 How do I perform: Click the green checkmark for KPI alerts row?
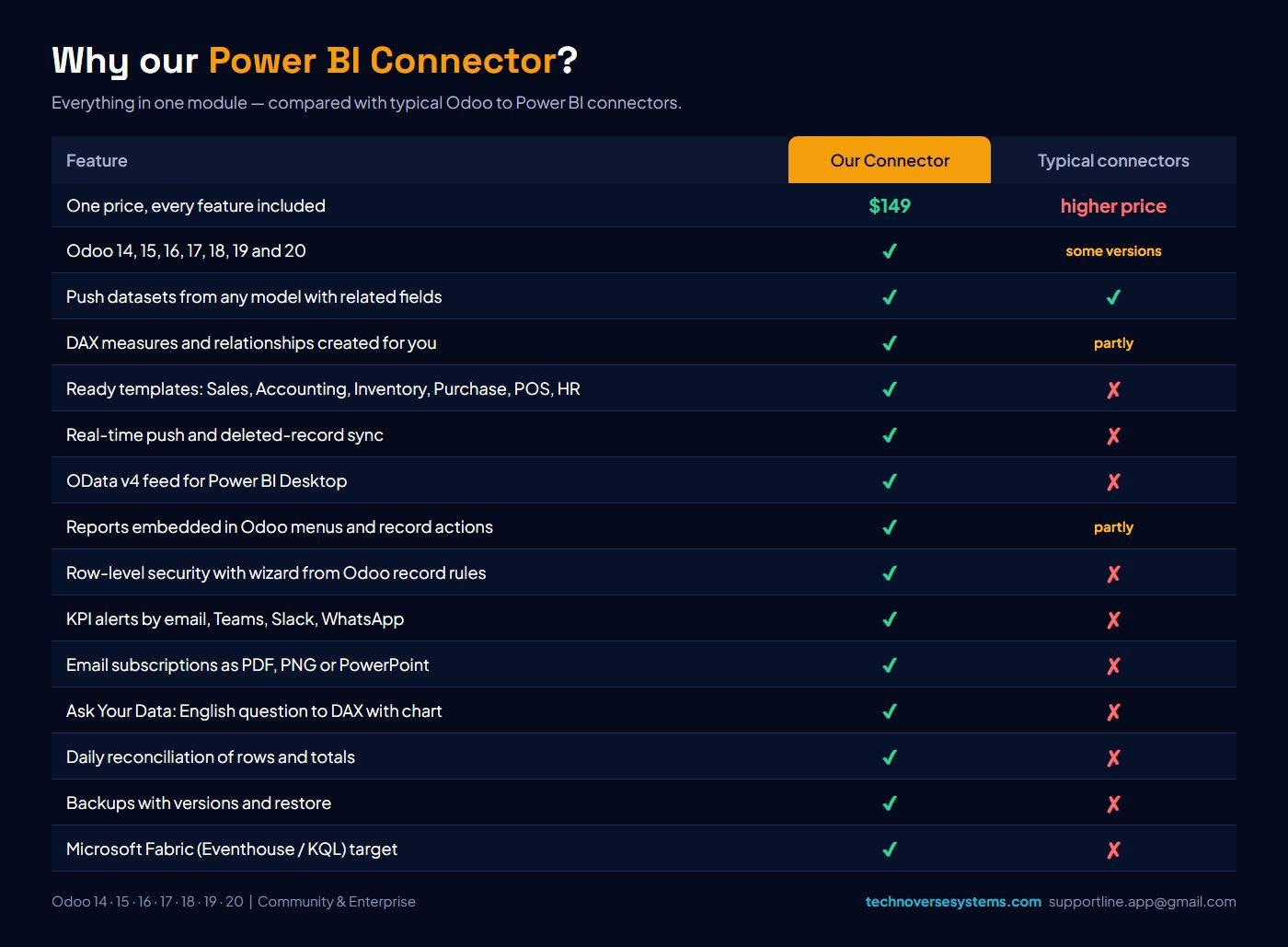pos(890,619)
